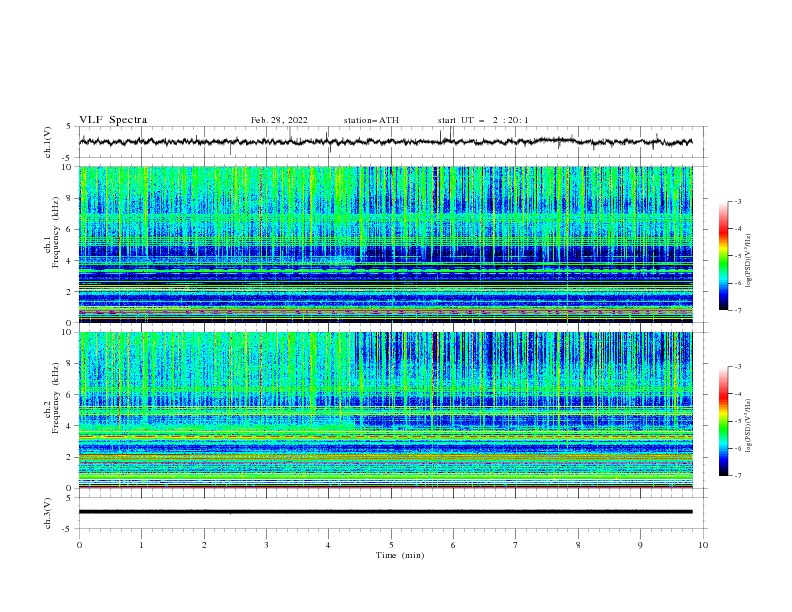Click the ch.2 "Frequency (kHz)" axis label

click(x=56, y=397)
